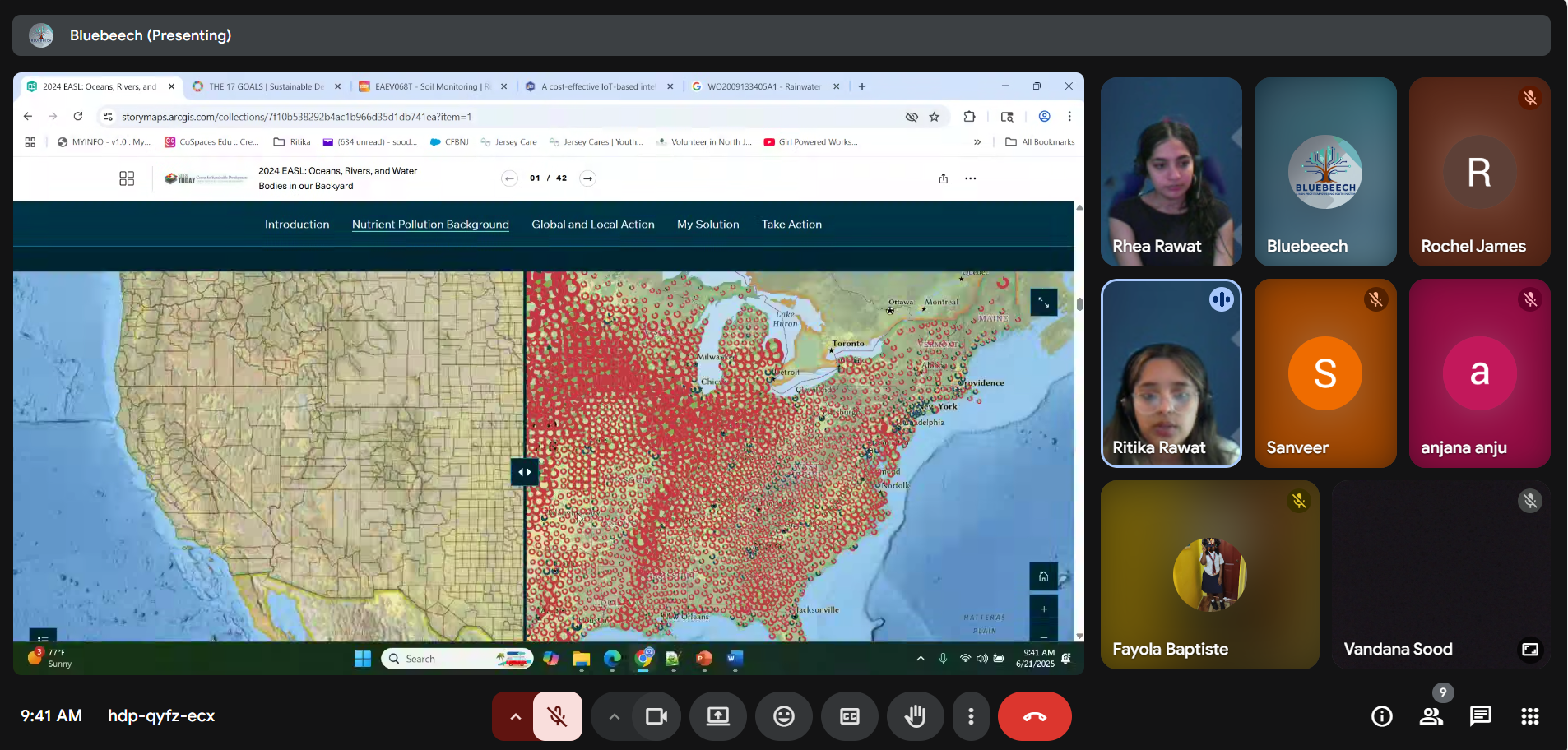Open meeting details info icon
The image size is (1568, 750).
(1381, 716)
